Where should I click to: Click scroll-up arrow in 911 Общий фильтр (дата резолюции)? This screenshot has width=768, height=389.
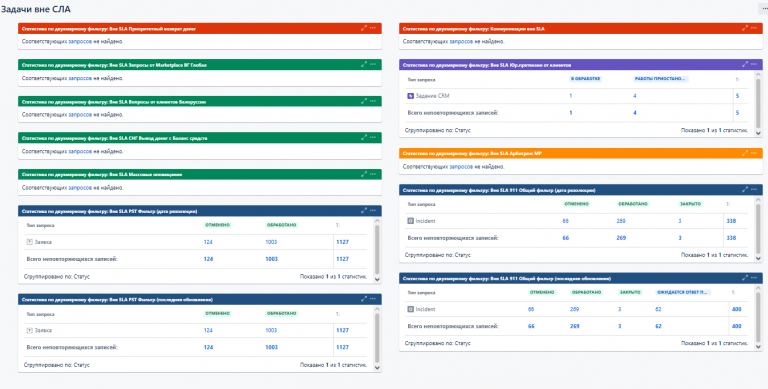[x=758, y=198]
